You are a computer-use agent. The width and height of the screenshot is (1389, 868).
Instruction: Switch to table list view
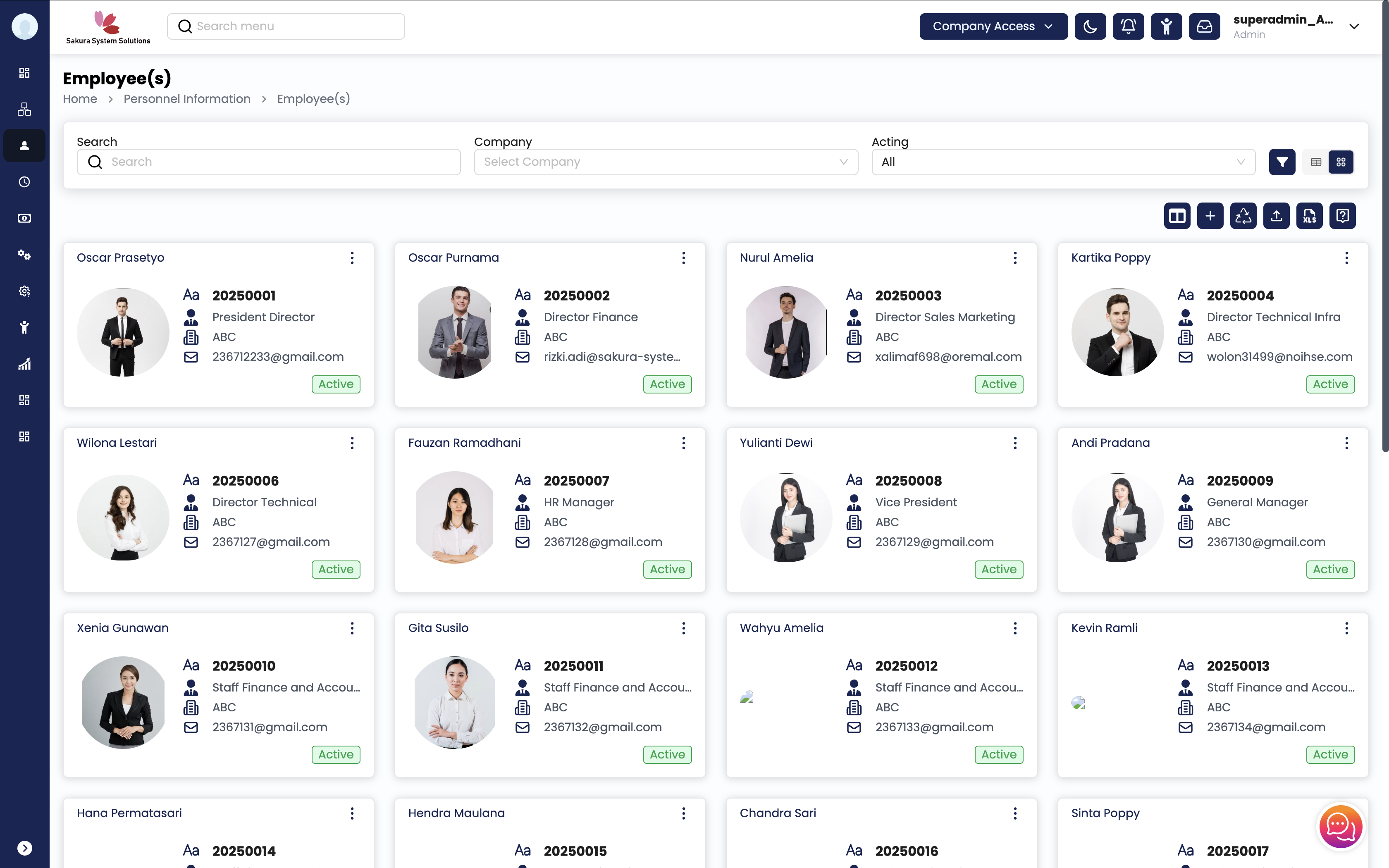[x=1316, y=162]
